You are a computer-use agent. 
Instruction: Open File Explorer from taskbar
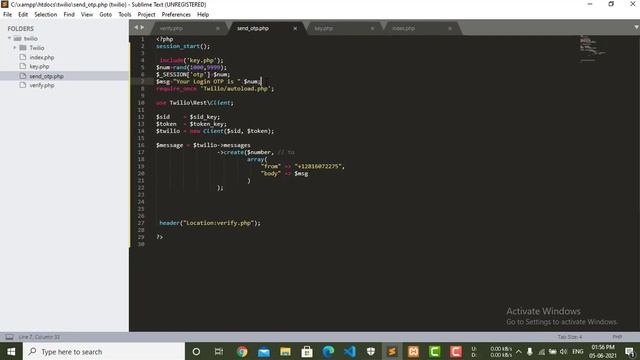coord(285,351)
